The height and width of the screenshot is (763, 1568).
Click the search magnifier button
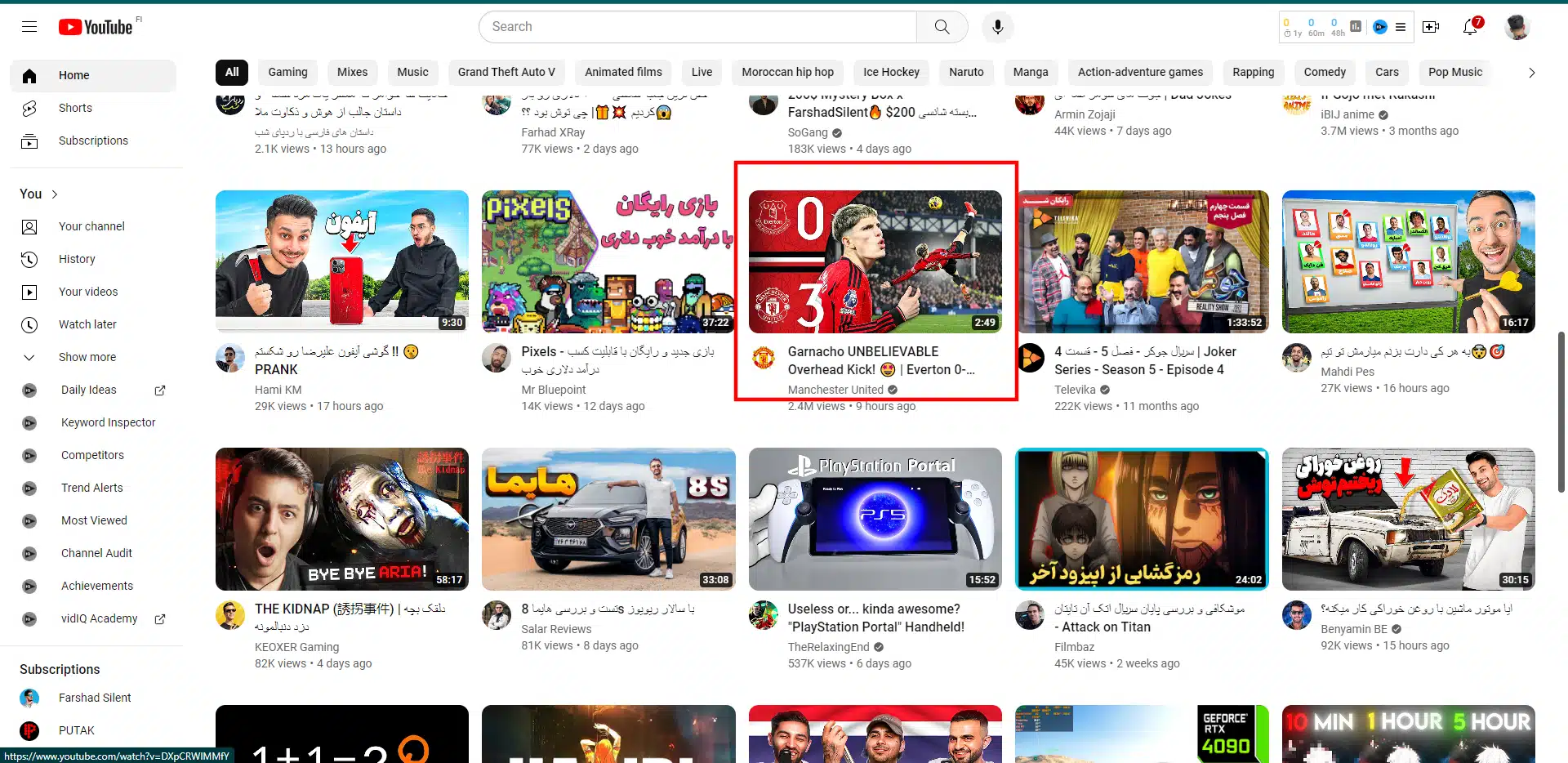pyautogui.click(x=942, y=27)
